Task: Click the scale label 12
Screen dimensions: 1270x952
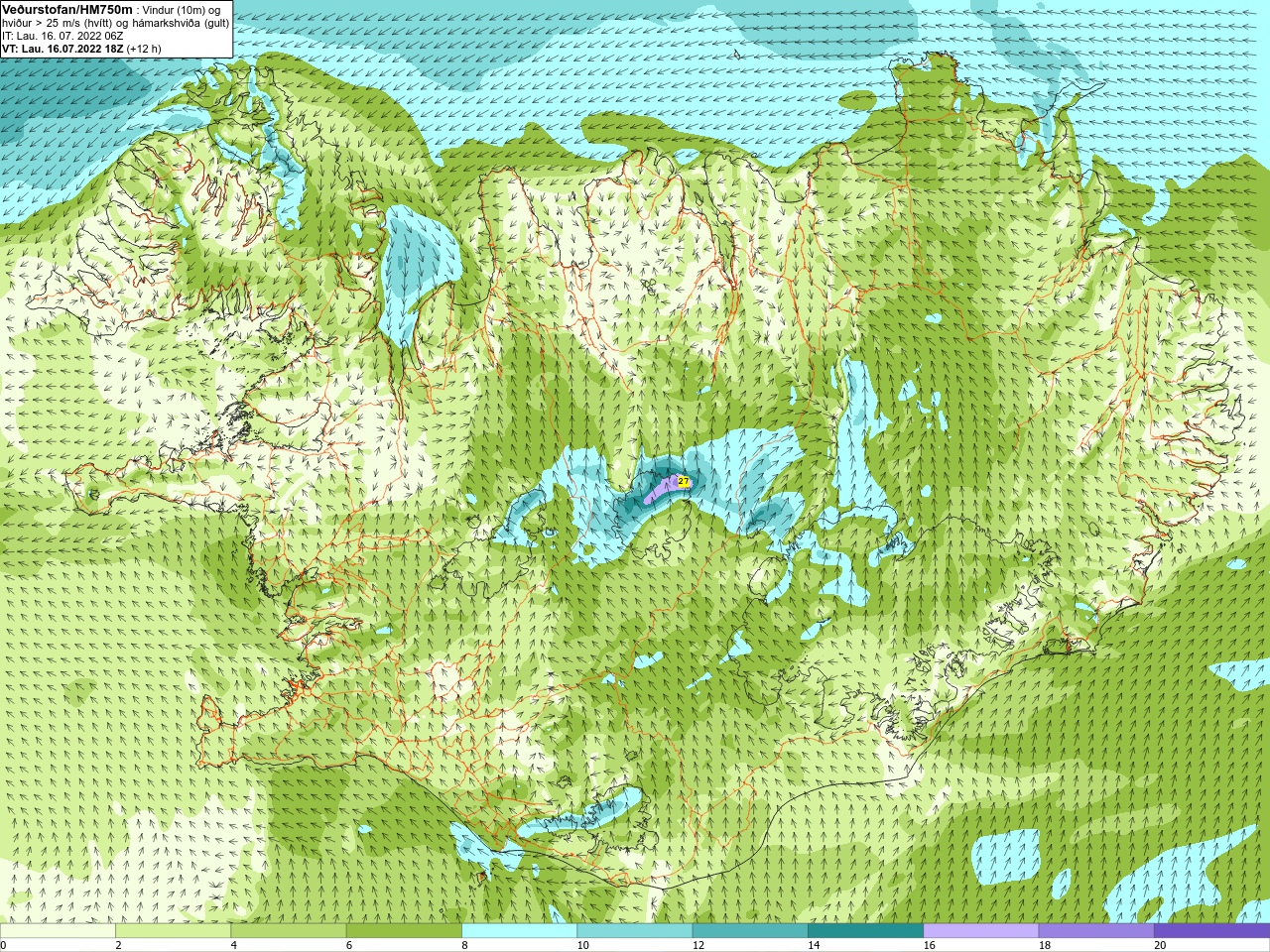Action: point(698,945)
